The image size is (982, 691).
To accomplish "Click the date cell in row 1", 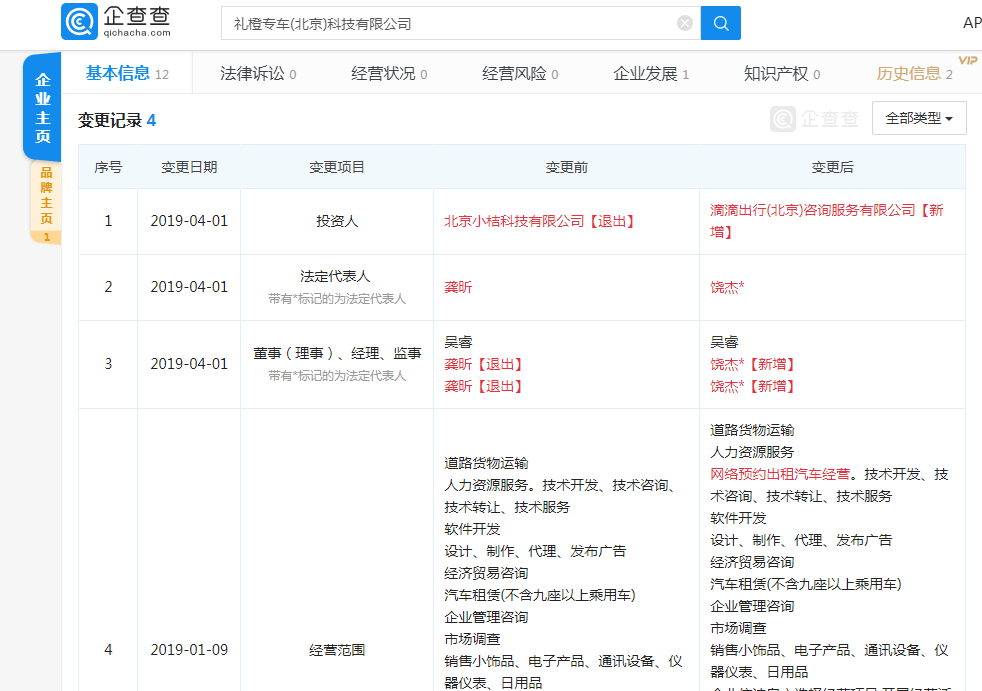I will pos(189,221).
